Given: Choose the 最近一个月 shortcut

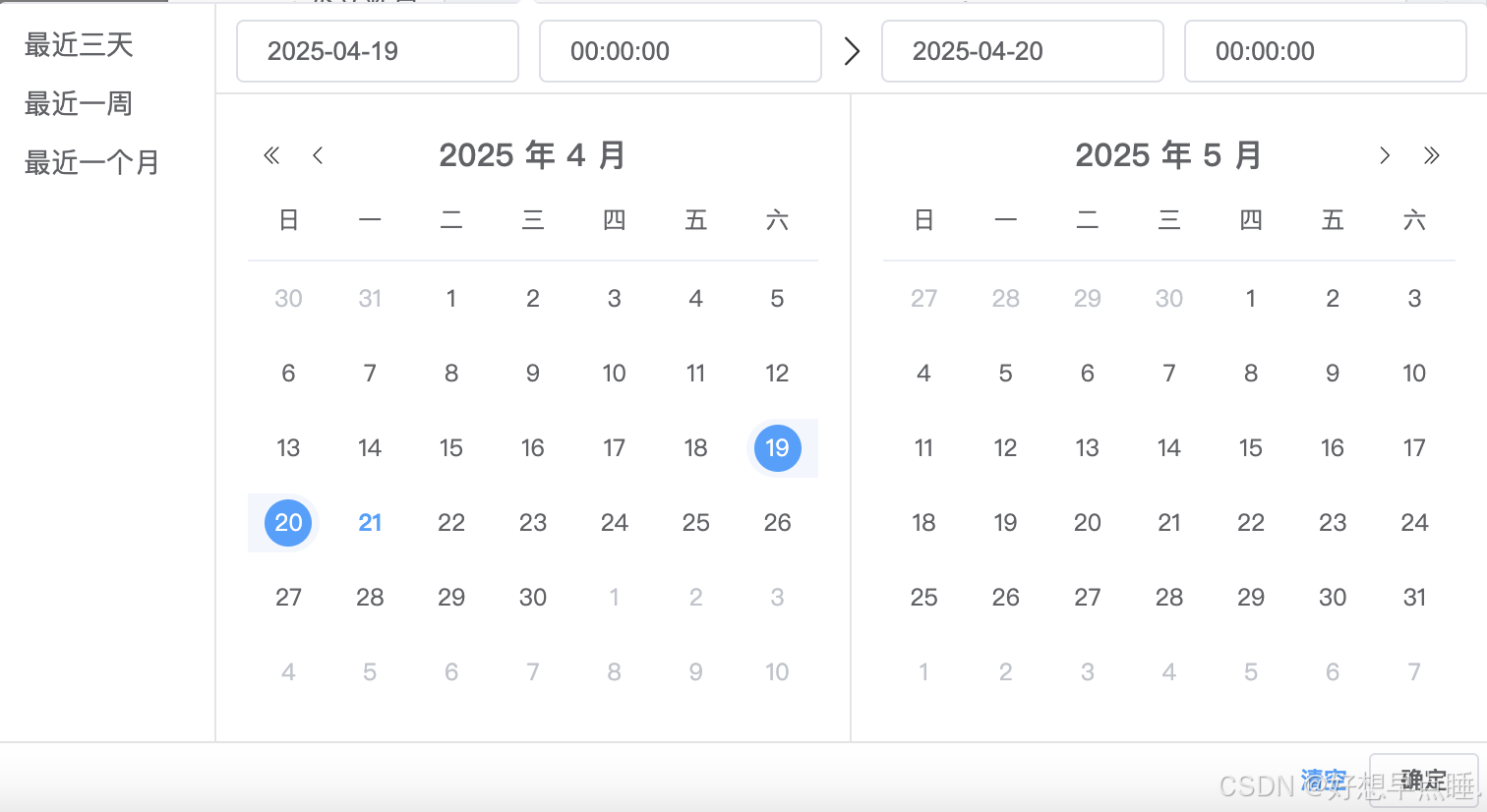Looking at the screenshot, I should click(91, 163).
